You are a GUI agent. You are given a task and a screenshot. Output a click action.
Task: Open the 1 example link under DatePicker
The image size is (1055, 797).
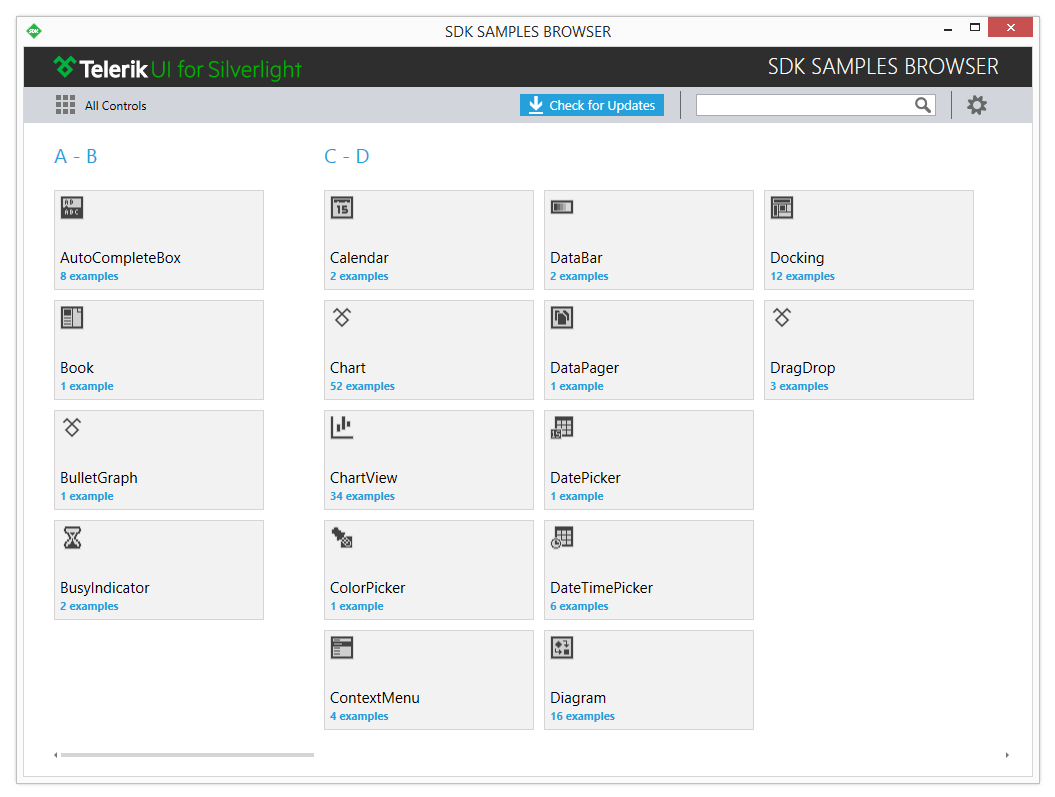pos(577,496)
